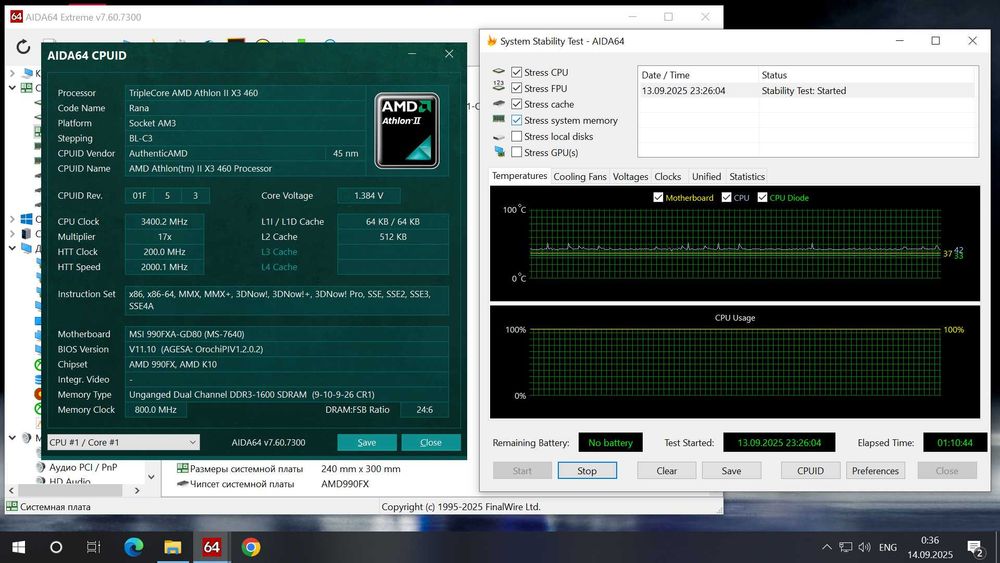Switch to AIDA64 via its taskbar icon
The width and height of the screenshot is (1000, 563).
211,547
